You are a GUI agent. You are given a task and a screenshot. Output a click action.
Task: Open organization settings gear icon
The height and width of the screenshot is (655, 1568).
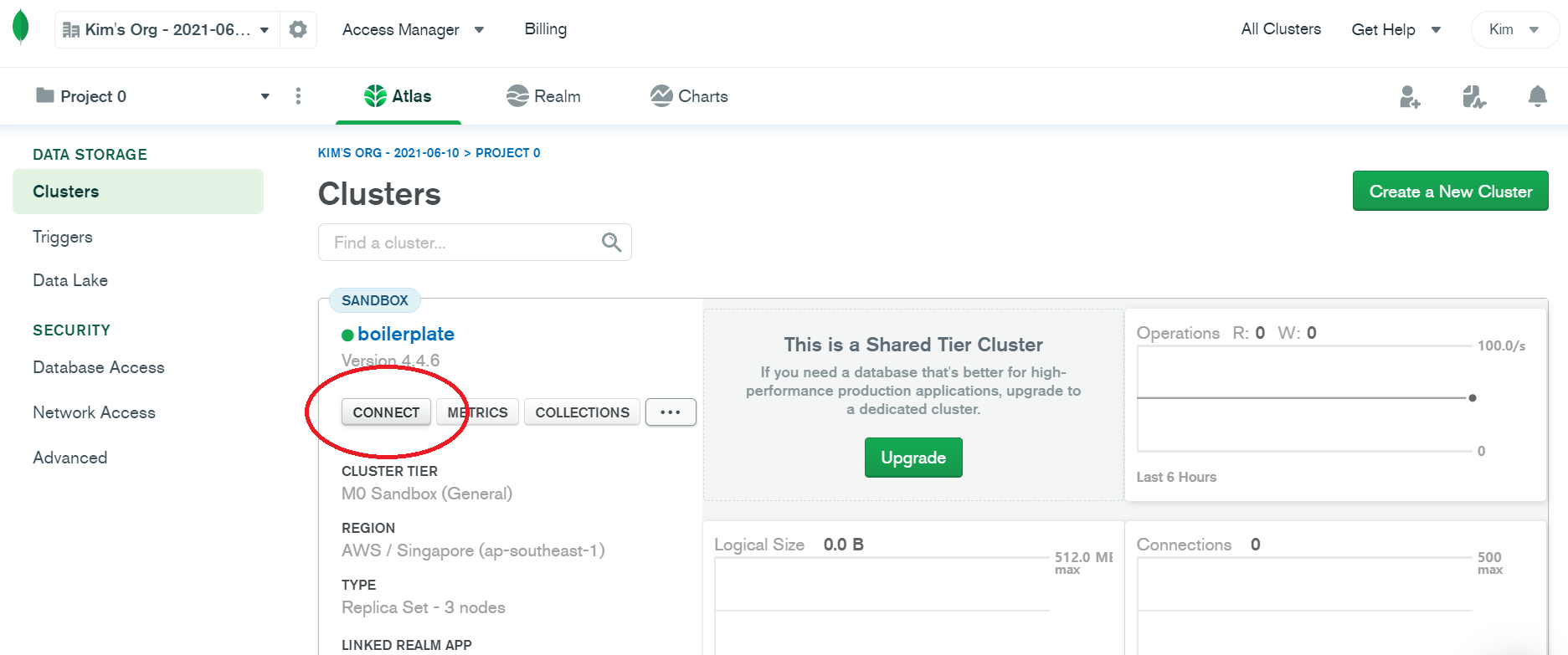pos(297,30)
